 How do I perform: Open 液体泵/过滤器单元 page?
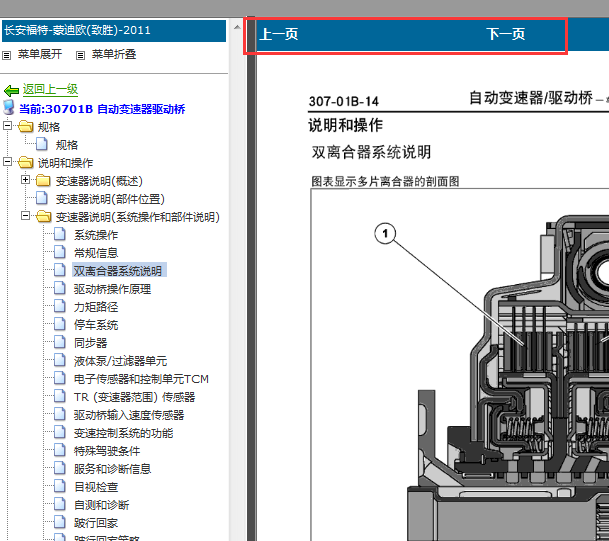click(x=120, y=361)
